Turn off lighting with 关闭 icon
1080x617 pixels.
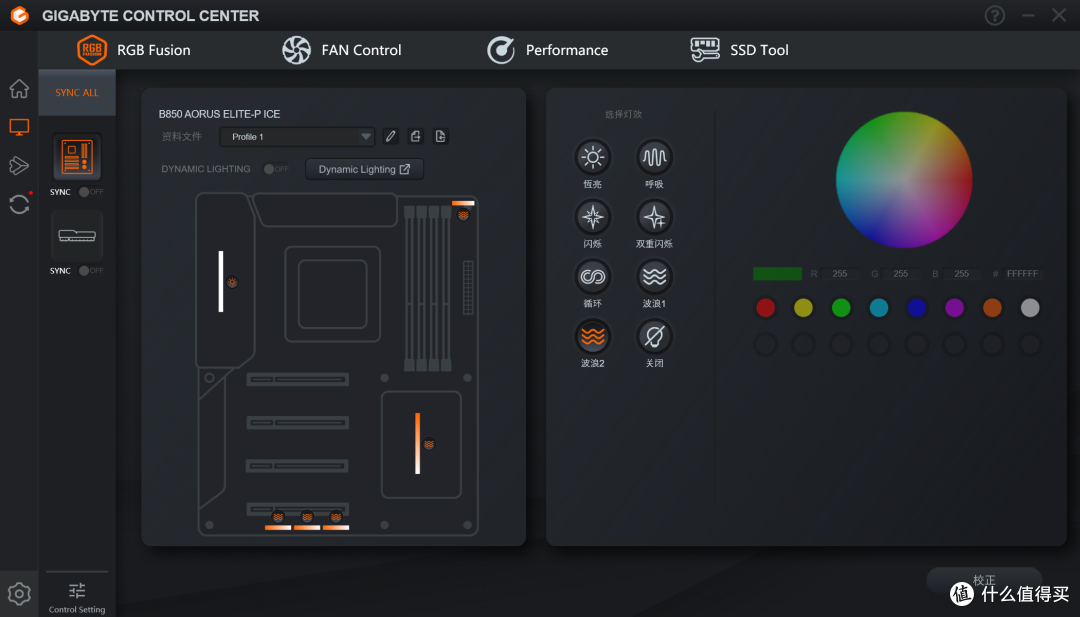654,337
